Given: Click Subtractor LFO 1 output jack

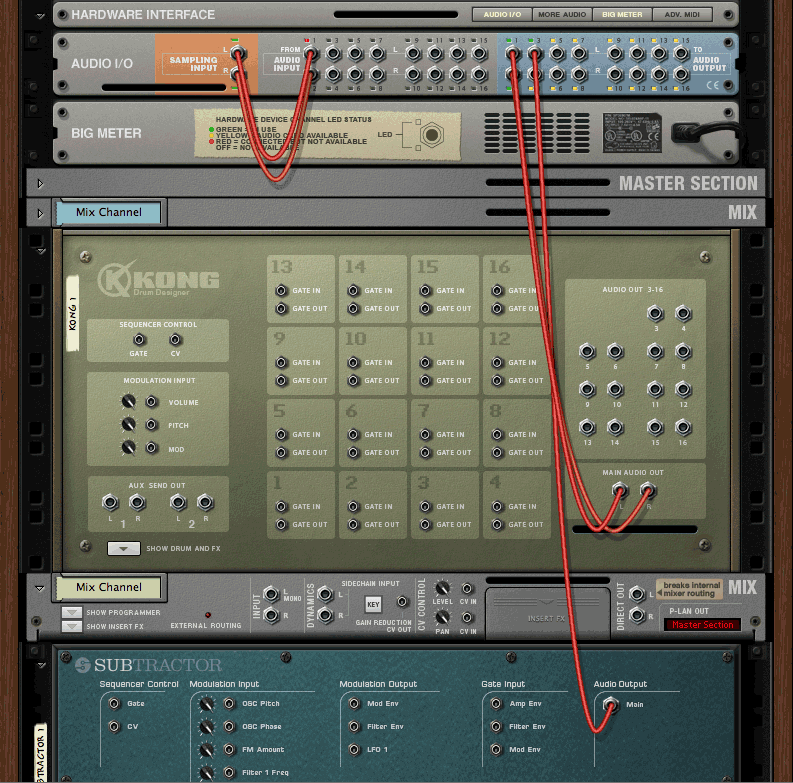Looking at the screenshot, I should [354, 749].
